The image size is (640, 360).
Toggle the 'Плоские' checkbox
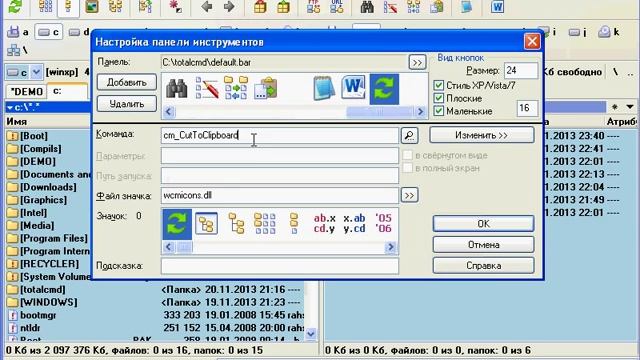pyautogui.click(x=439, y=98)
